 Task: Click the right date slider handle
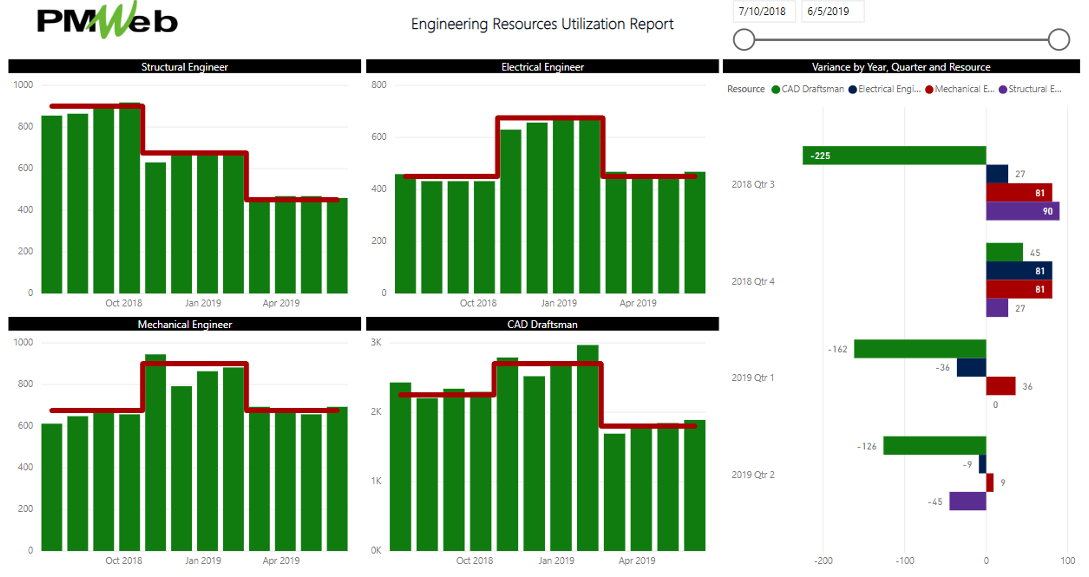pos(1058,40)
